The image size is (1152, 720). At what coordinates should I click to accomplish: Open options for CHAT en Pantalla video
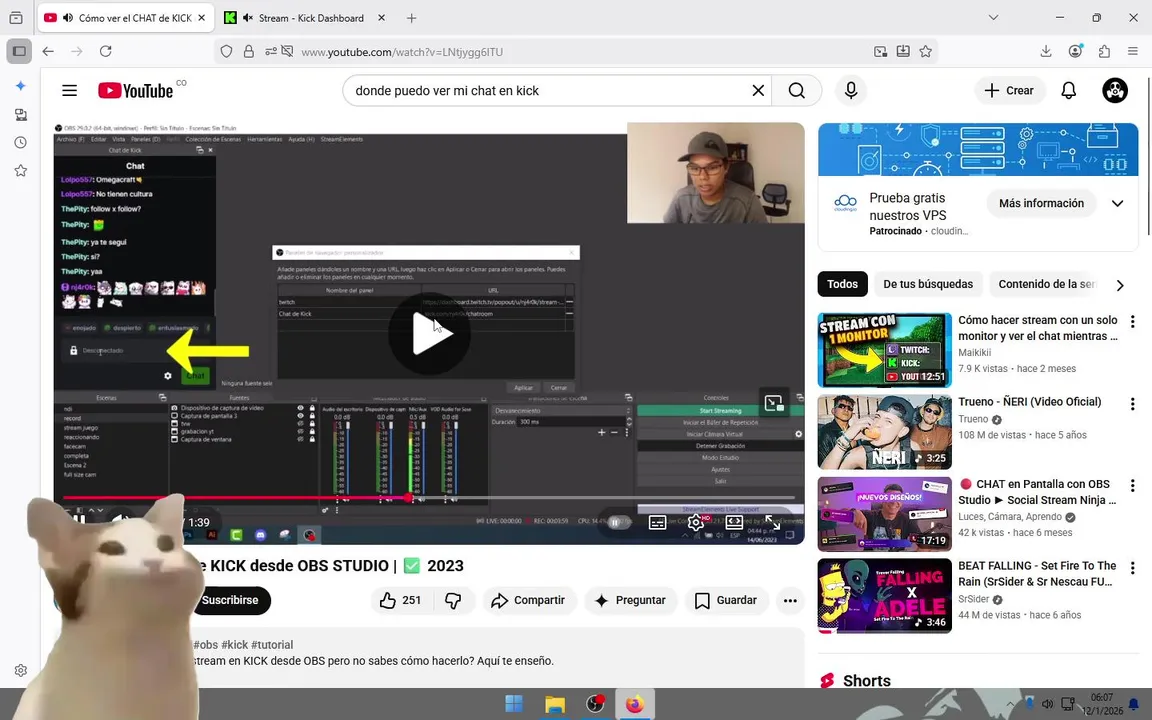[1132, 486]
